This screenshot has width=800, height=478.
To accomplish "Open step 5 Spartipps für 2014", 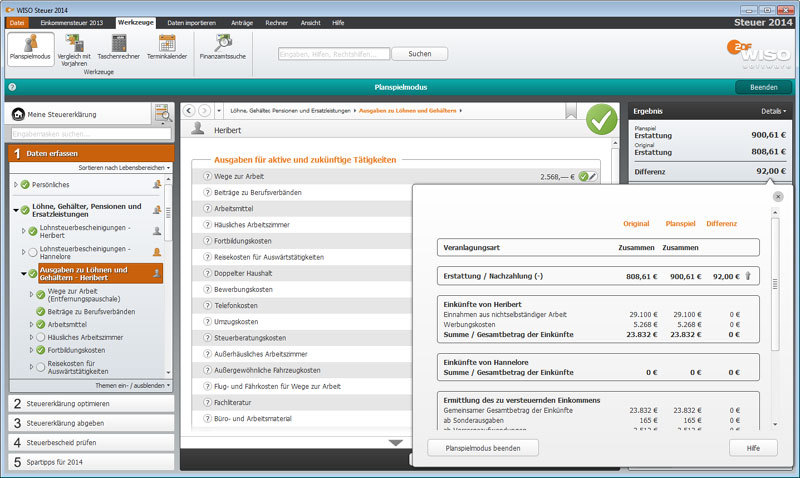I will pyautogui.click(x=91, y=462).
